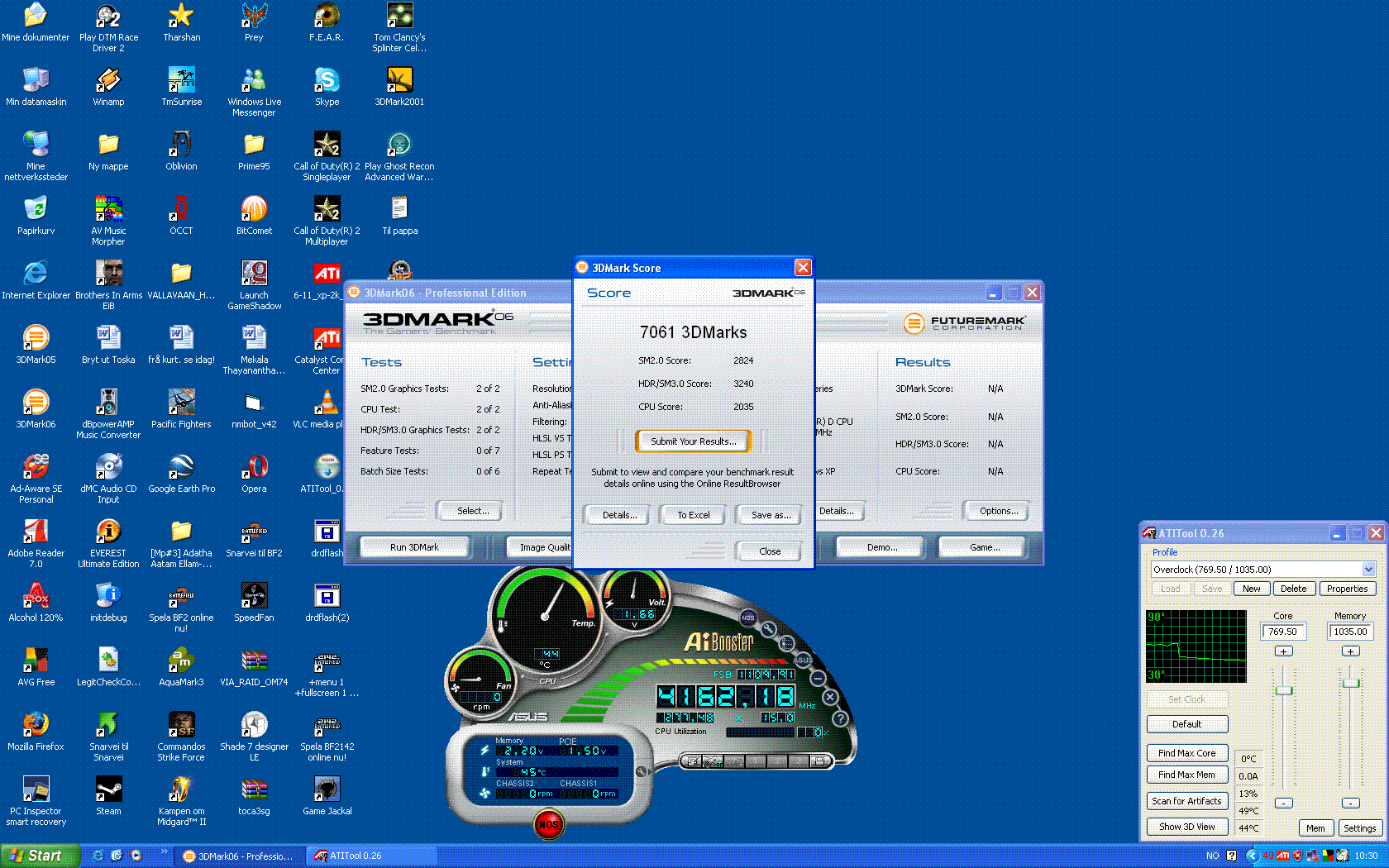
Task: Click the ATI icon in the system tray
Action: [1283, 856]
